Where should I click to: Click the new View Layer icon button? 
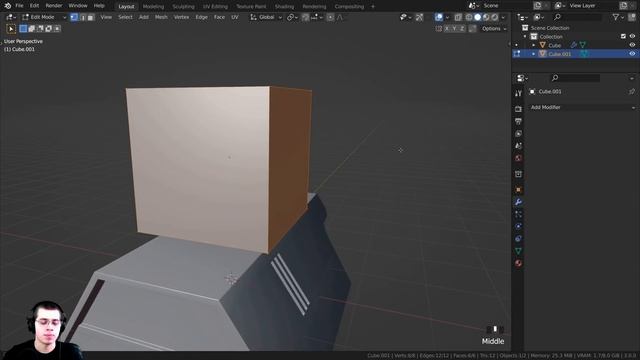pos(623,6)
